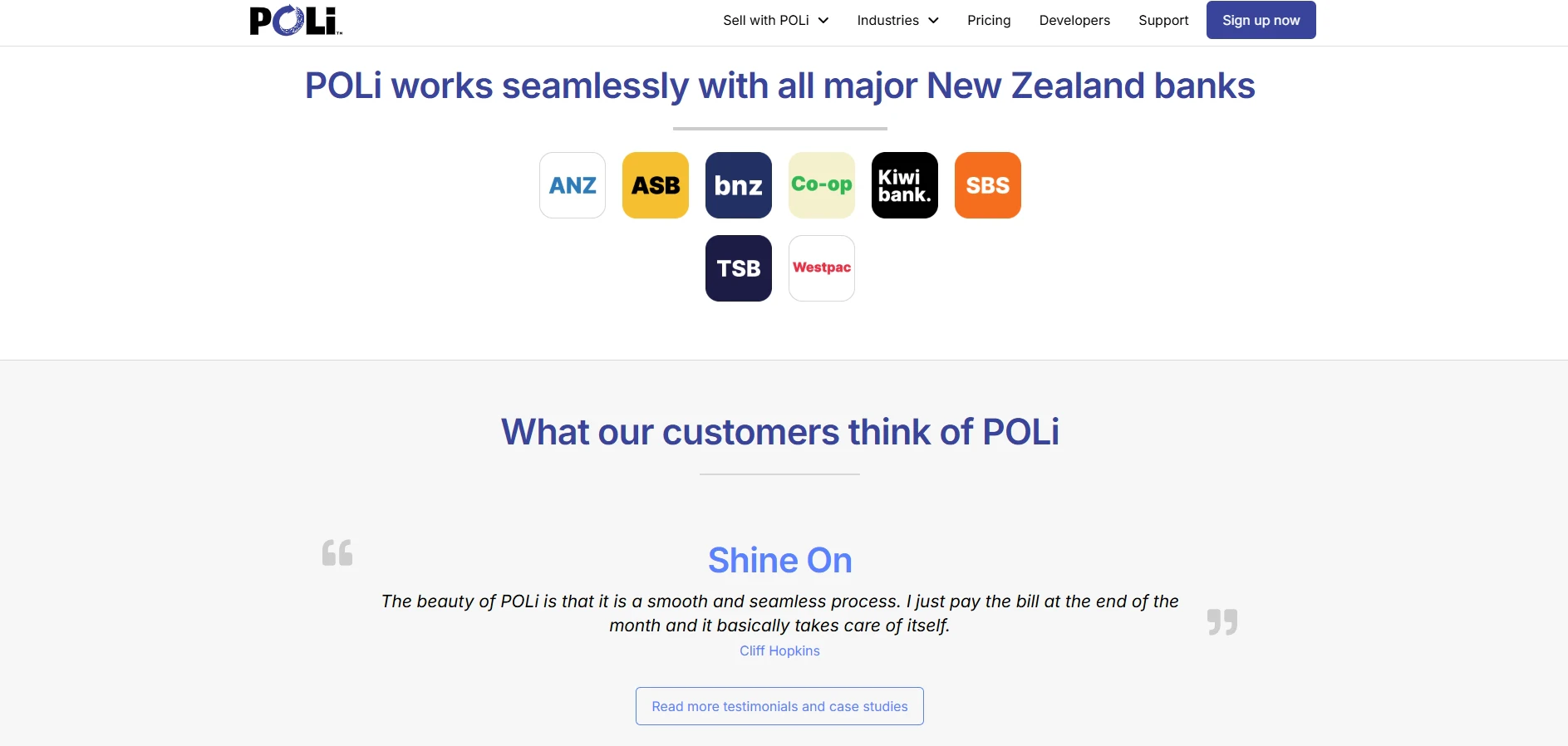This screenshot has width=1568, height=746.
Task: Click the Sign up now button
Action: coord(1261,20)
